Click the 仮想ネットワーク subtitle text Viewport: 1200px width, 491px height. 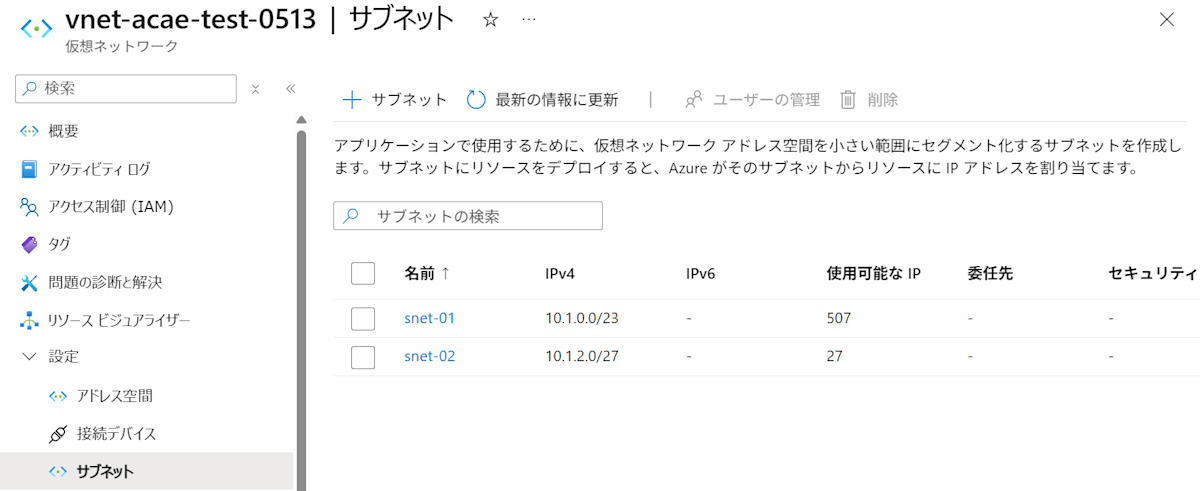click(121, 47)
